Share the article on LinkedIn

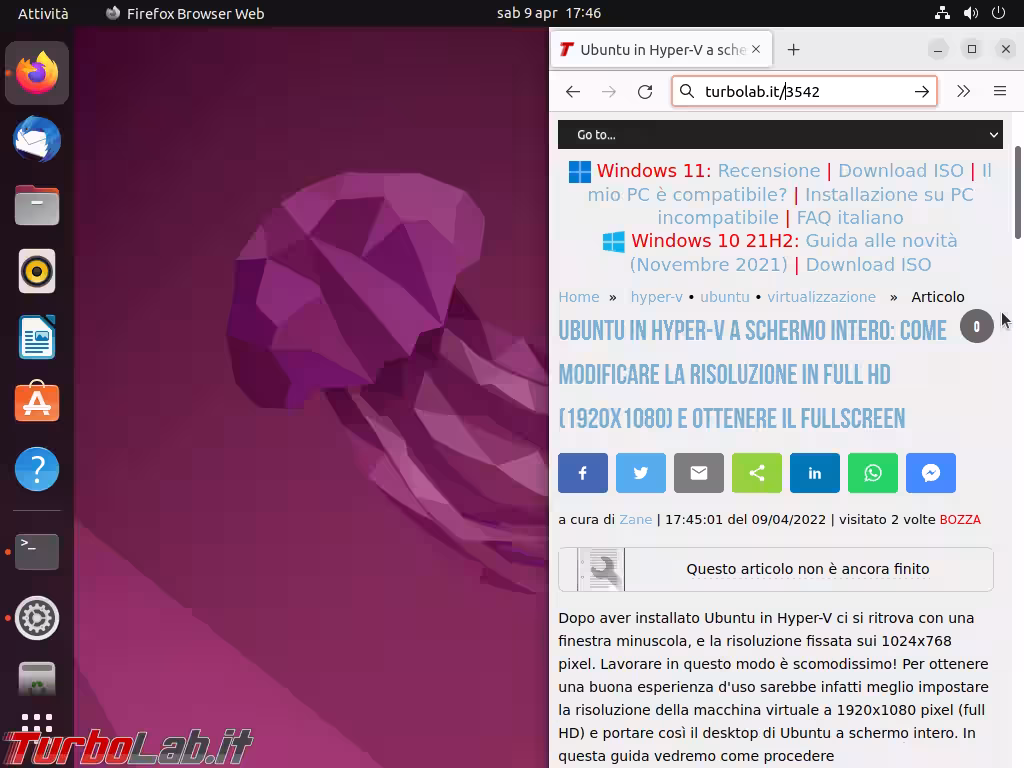tap(815, 473)
